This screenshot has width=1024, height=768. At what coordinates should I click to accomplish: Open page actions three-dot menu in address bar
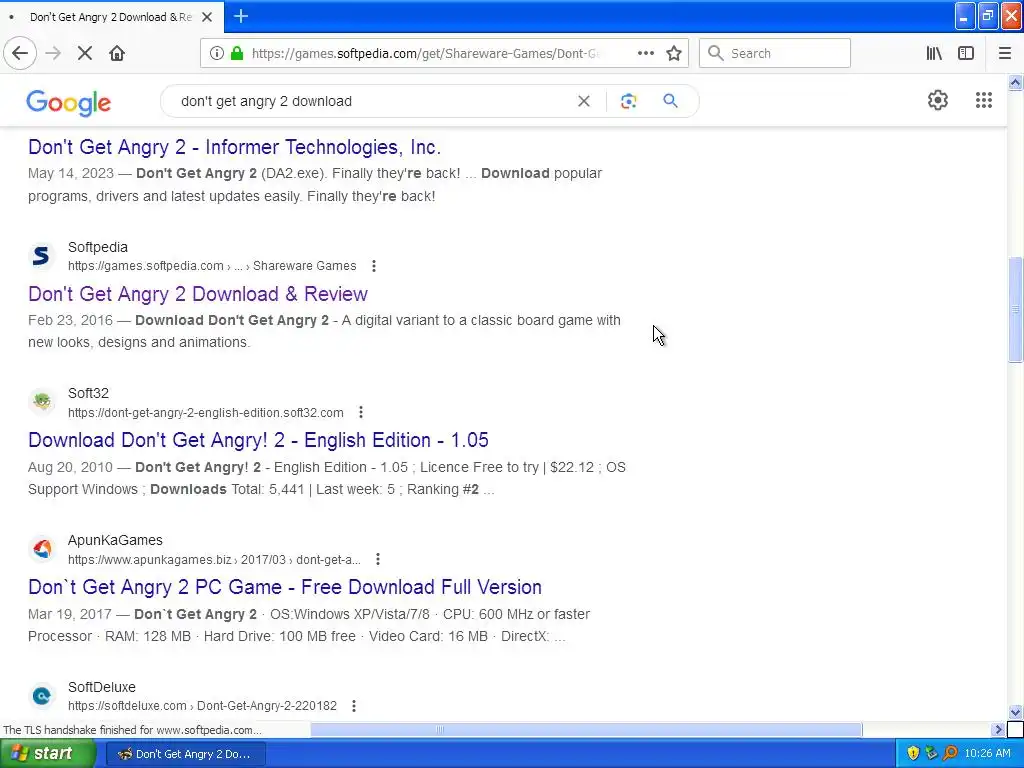[x=645, y=53]
